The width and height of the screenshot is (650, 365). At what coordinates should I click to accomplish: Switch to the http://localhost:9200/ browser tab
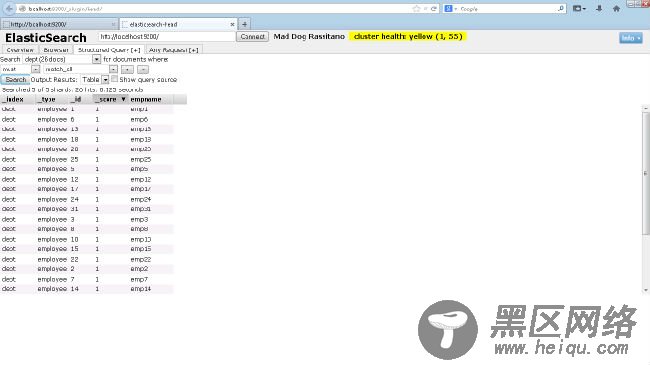[x=59, y=24]
